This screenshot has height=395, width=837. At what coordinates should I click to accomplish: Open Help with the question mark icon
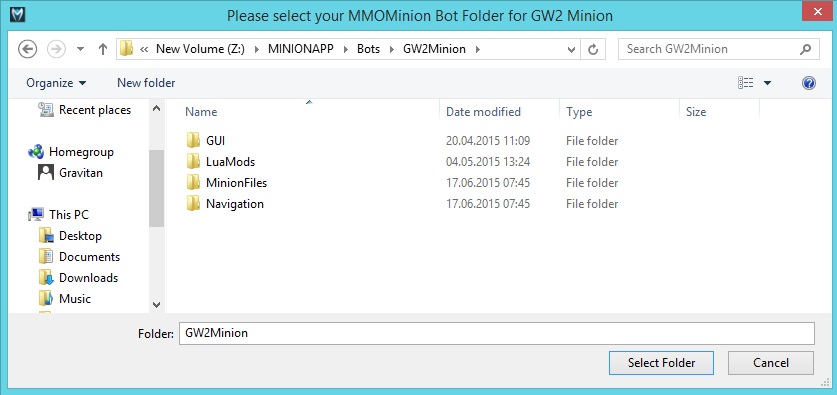pos(809,83)
